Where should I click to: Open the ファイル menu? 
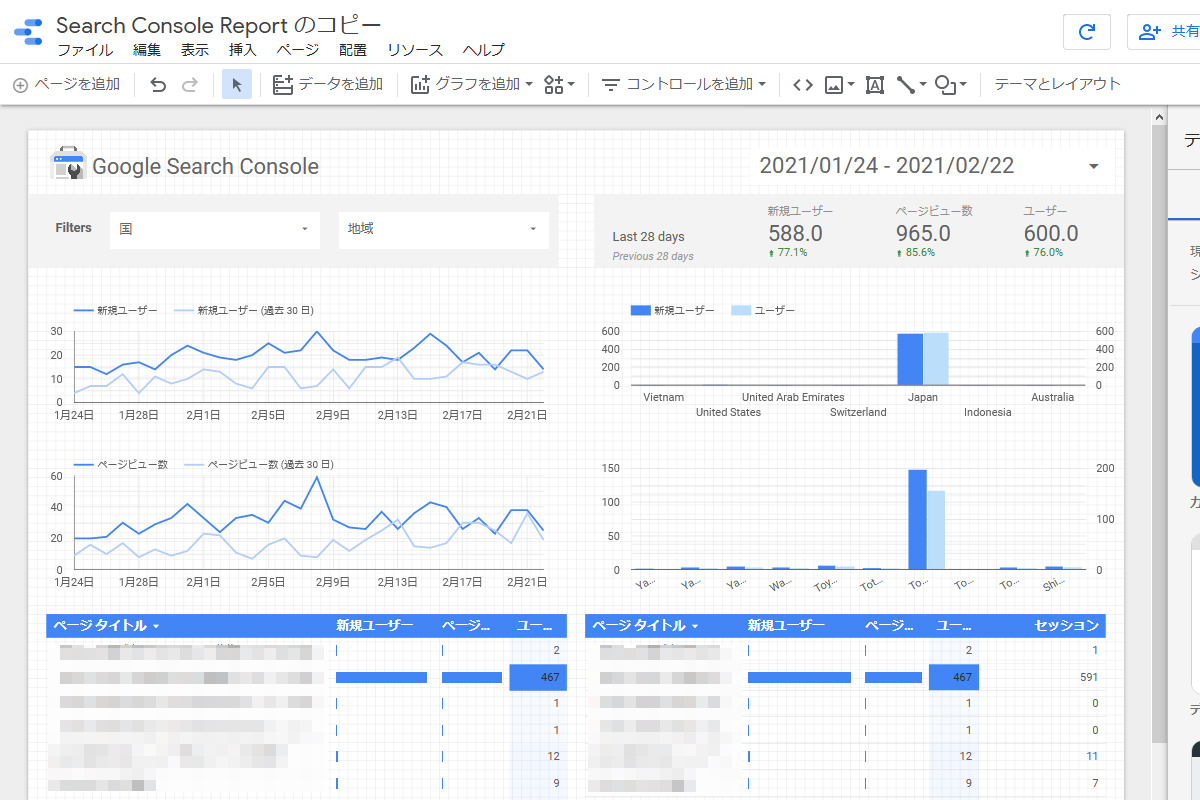pos(85,50)
